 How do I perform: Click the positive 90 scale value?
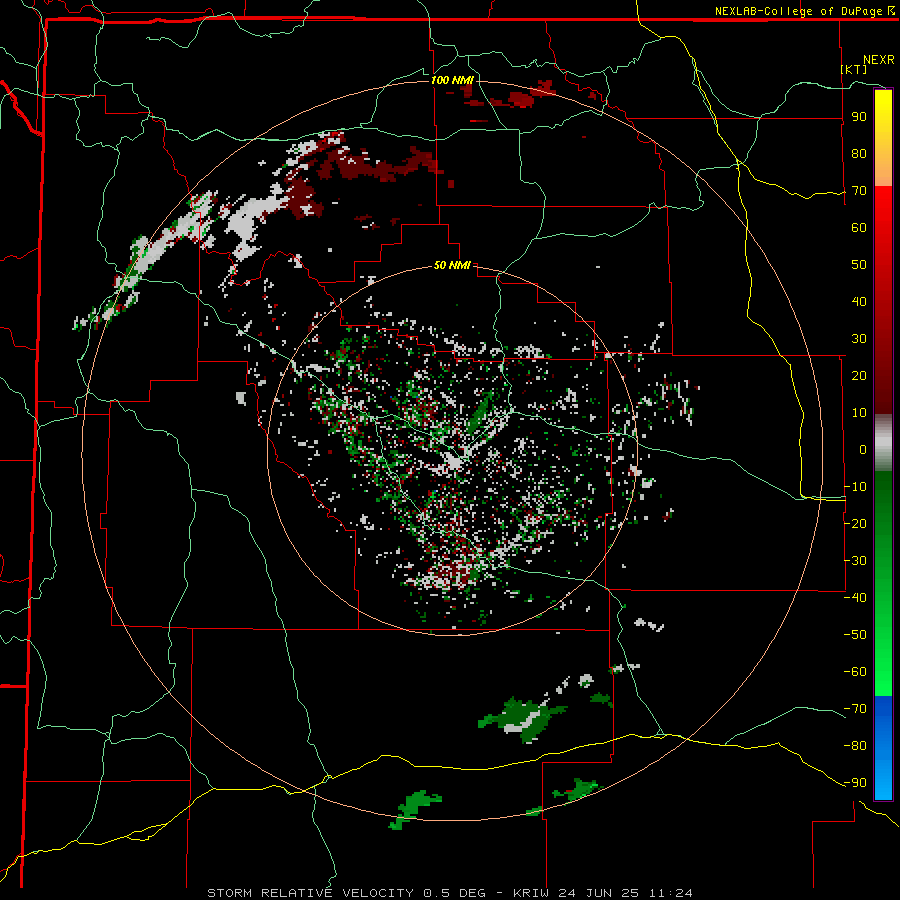click(x=859, y=117)
